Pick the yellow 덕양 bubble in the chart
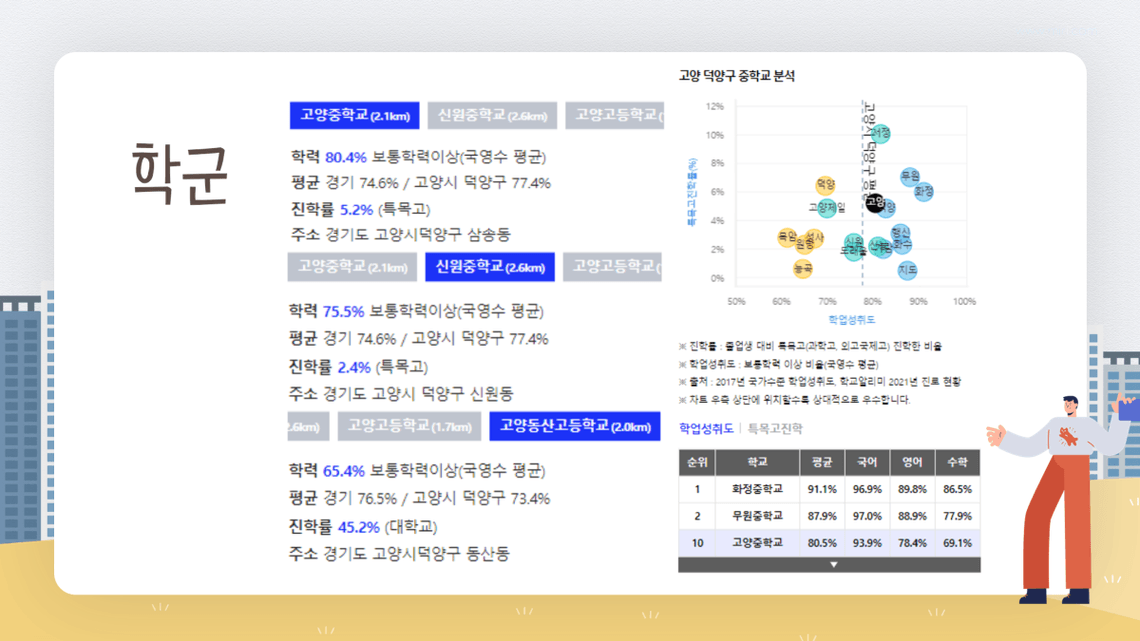This screenshot has height=641, width=1140. 825,185
